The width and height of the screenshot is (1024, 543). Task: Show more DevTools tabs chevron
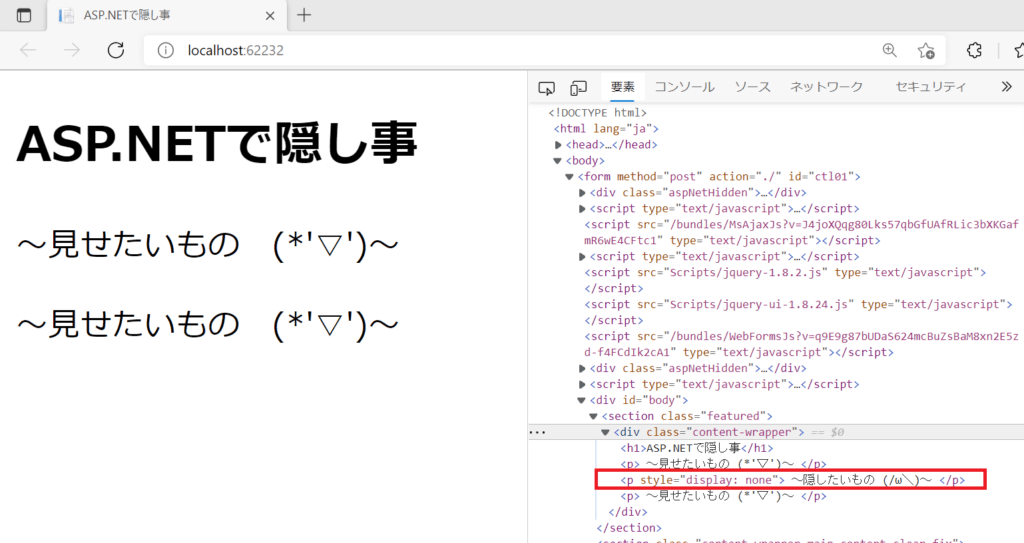click(x=1006, y=87)
